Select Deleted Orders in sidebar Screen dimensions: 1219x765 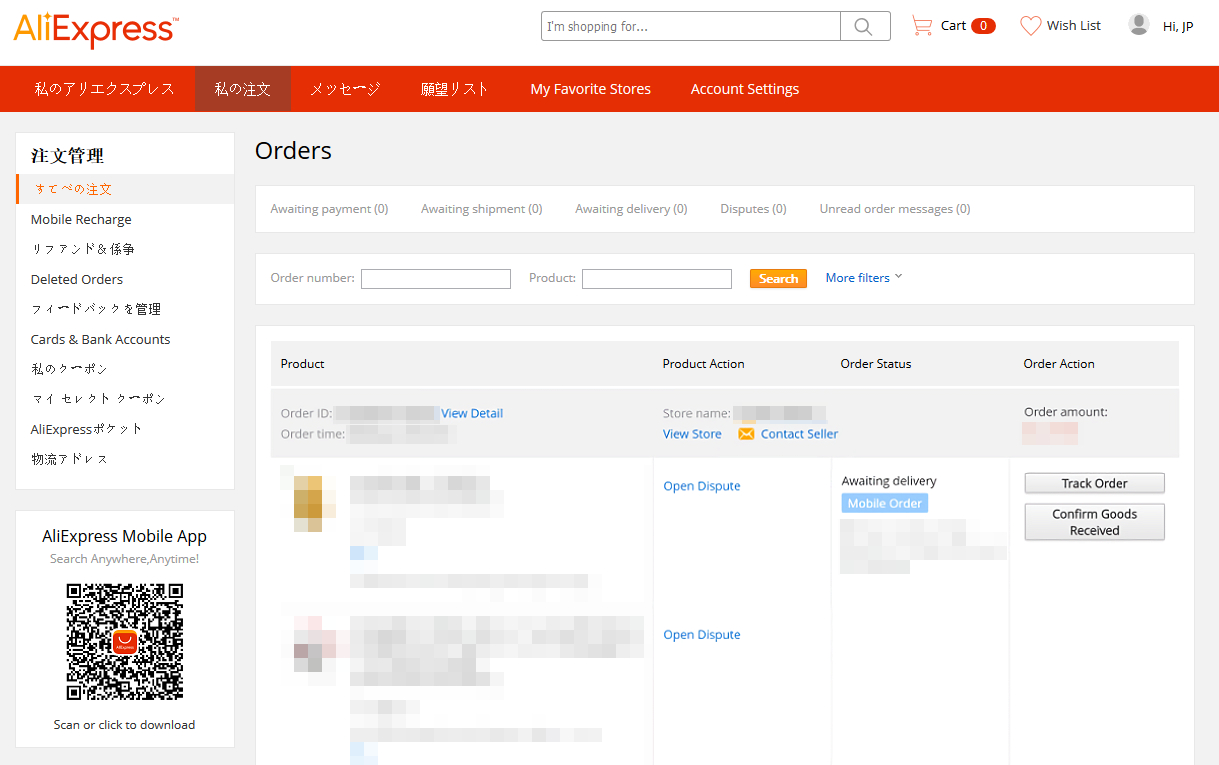coord(77,279)
